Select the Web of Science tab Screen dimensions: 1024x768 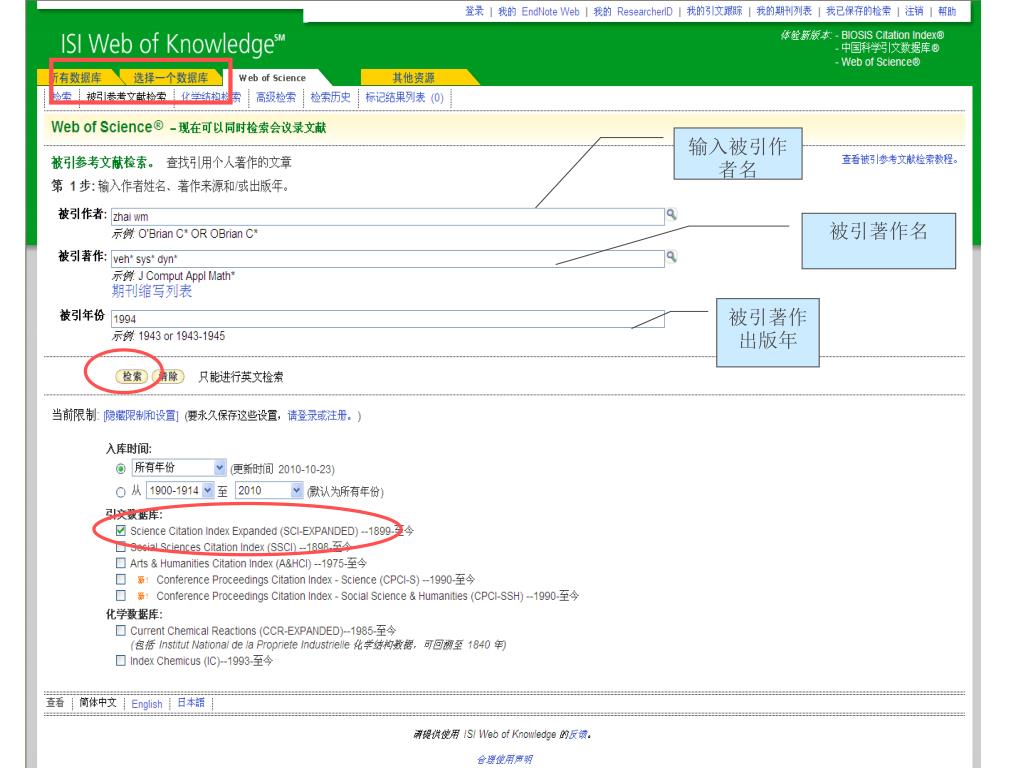[272, 78]
